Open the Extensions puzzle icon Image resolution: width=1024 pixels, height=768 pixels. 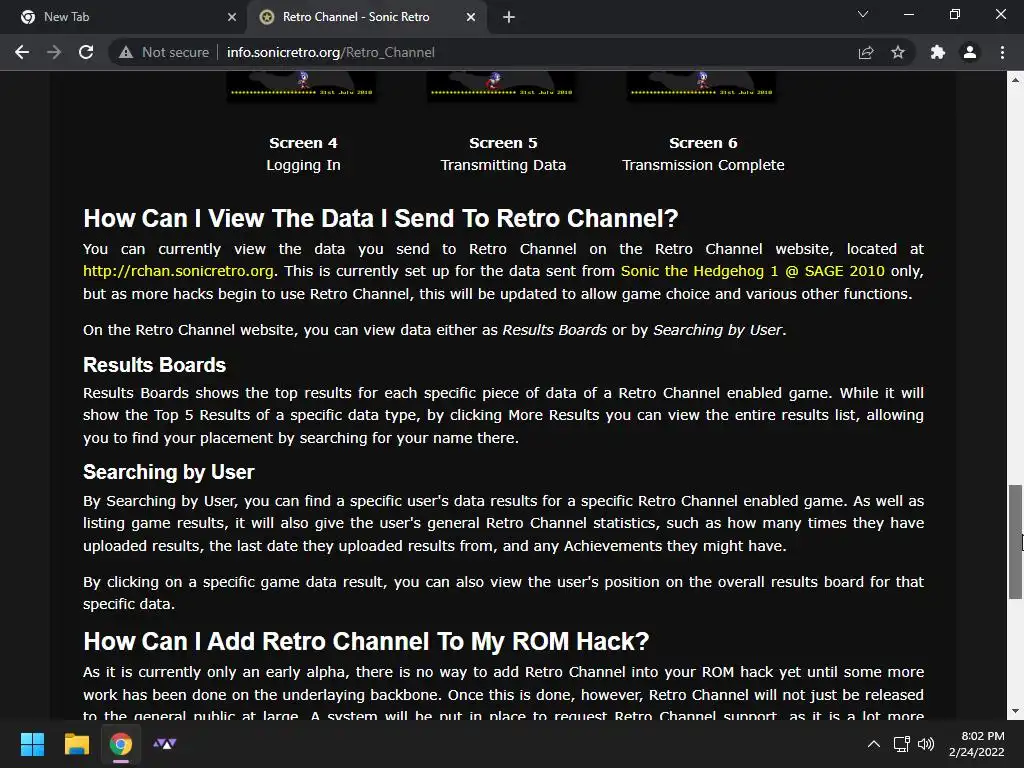938,52
